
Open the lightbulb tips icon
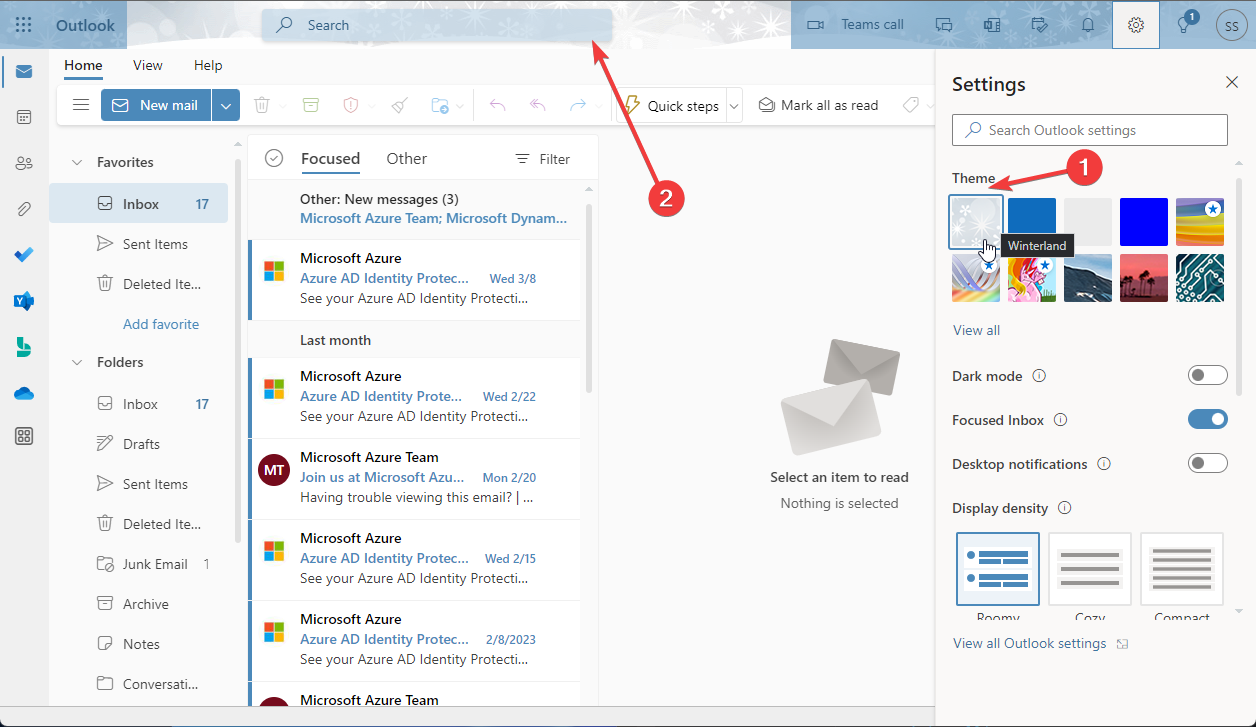(1184, 25)
